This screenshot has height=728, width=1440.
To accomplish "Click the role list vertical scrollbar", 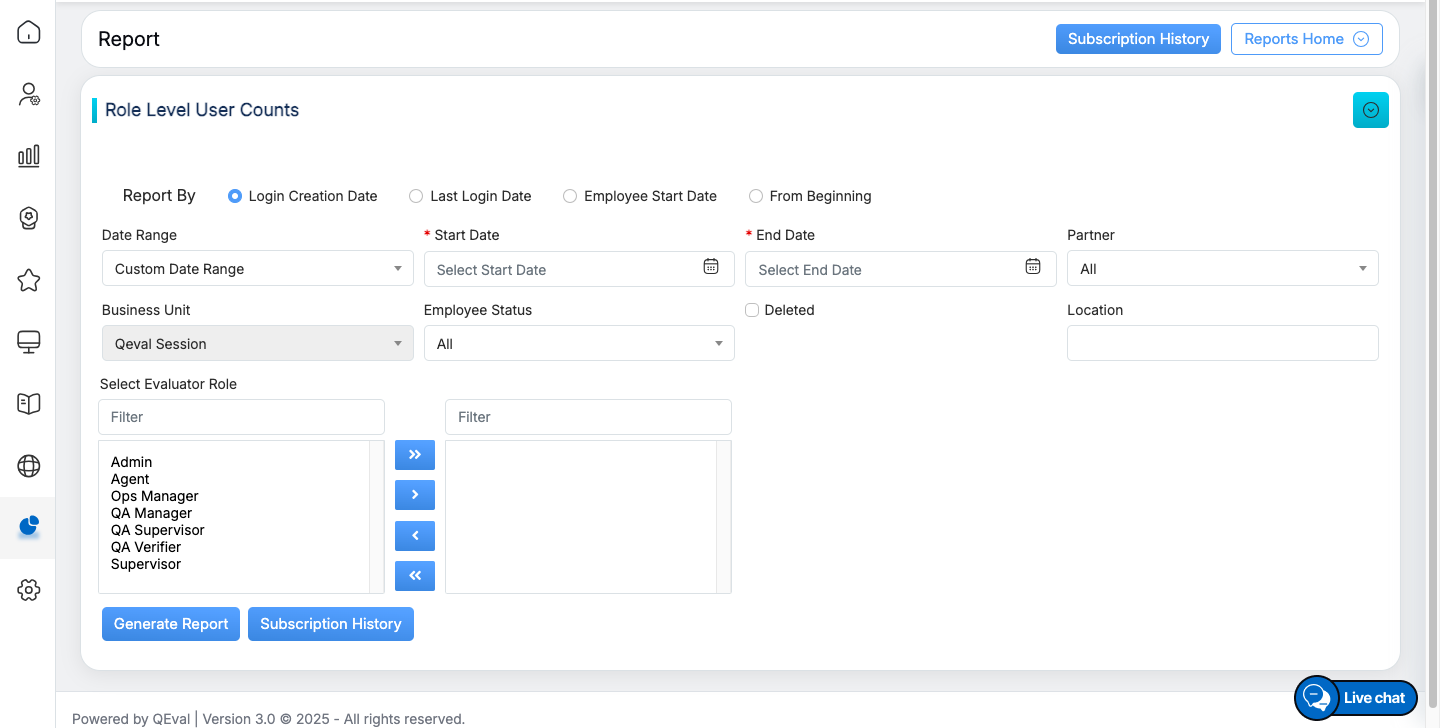I will tap(377, 517).
